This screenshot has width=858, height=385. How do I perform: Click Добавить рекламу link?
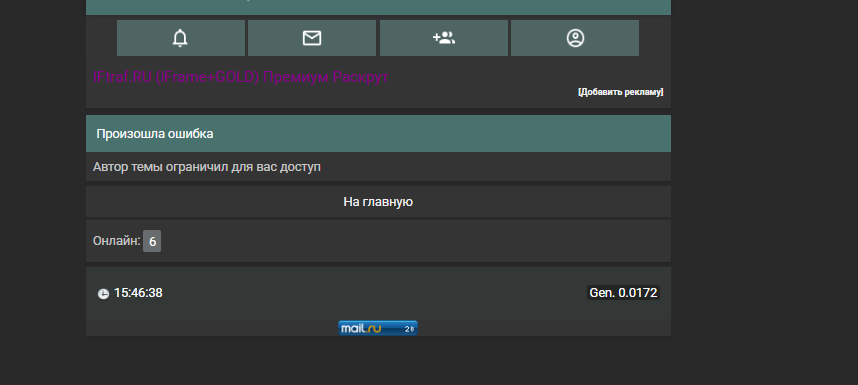click(x=621, y=92)
